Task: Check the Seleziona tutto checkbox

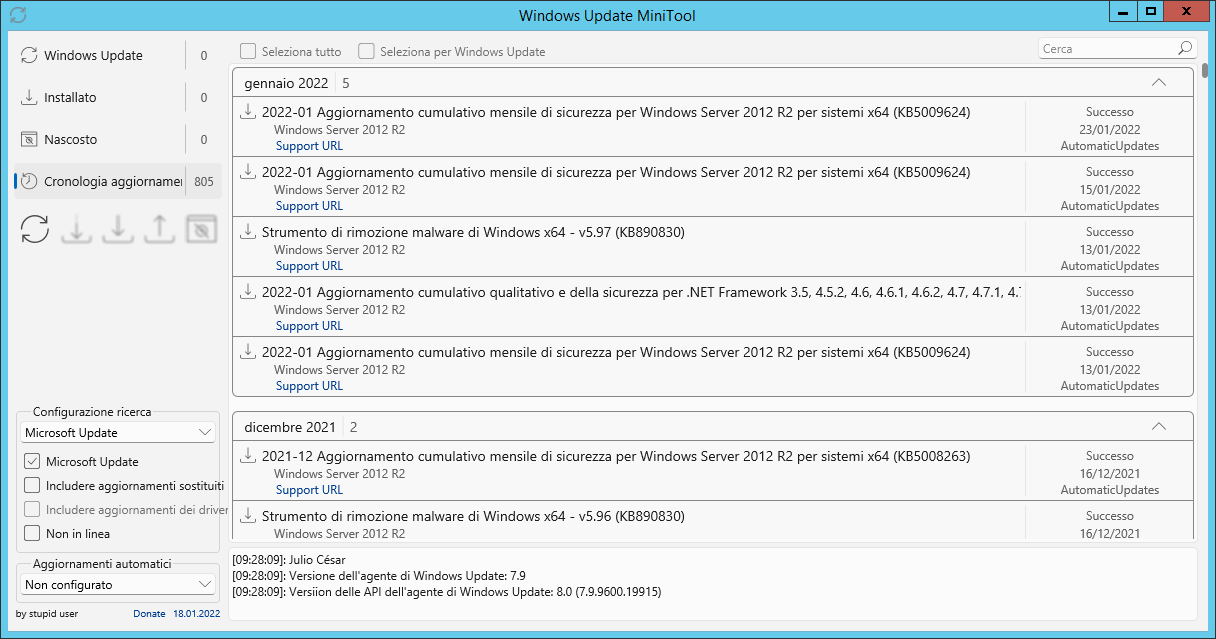Action: click(247, 51)
